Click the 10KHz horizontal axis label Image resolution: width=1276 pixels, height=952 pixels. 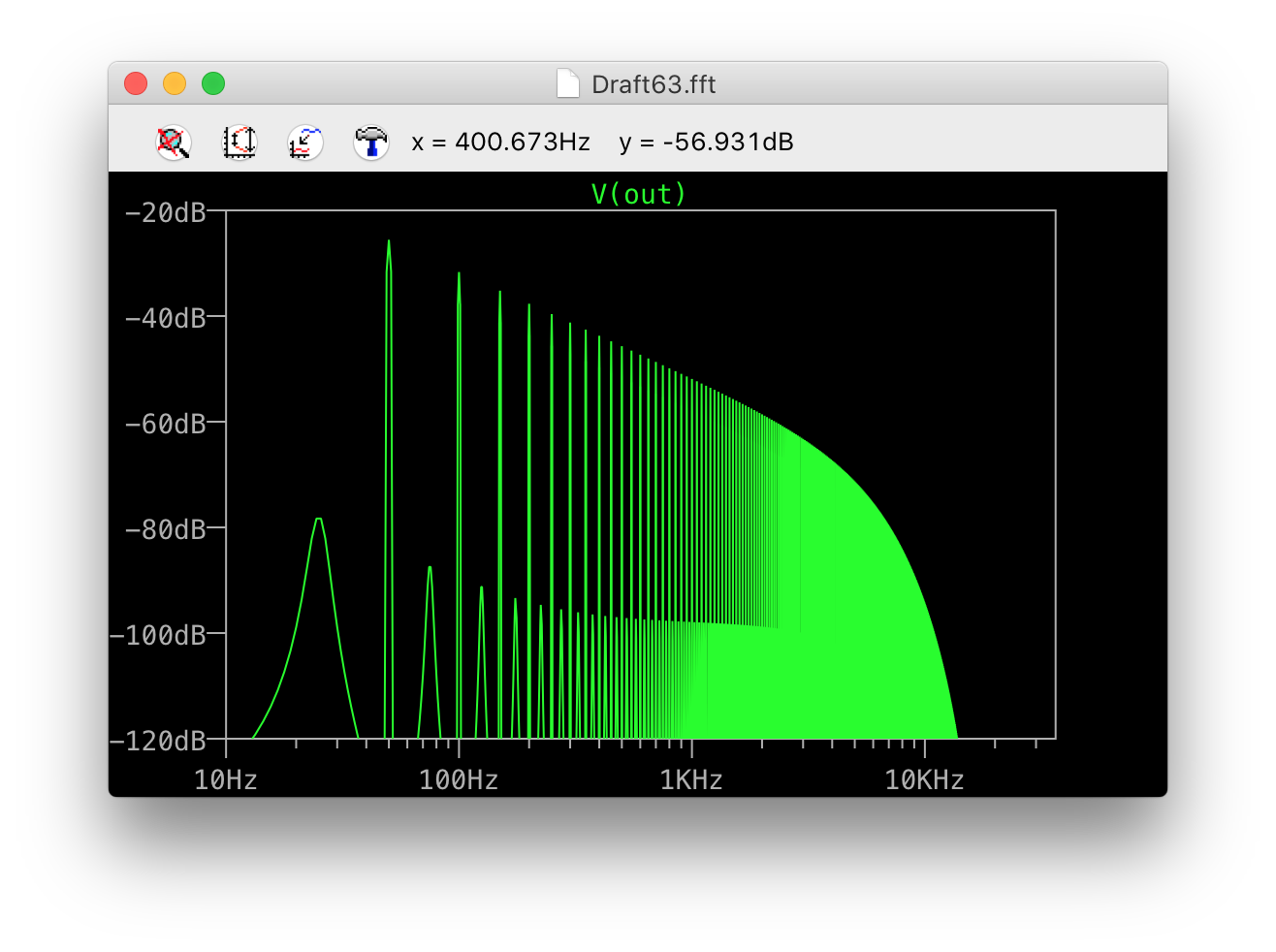click(924, 779)
